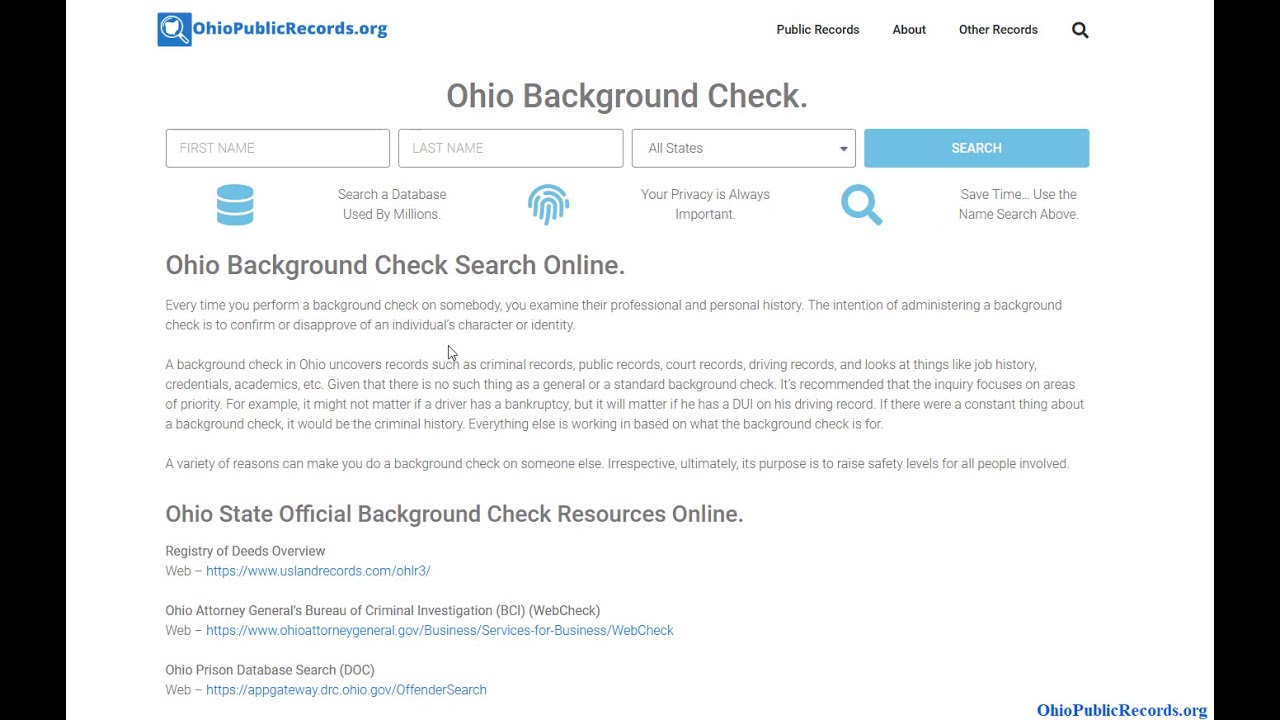Click the blue database stack icon

pos(235,205)
